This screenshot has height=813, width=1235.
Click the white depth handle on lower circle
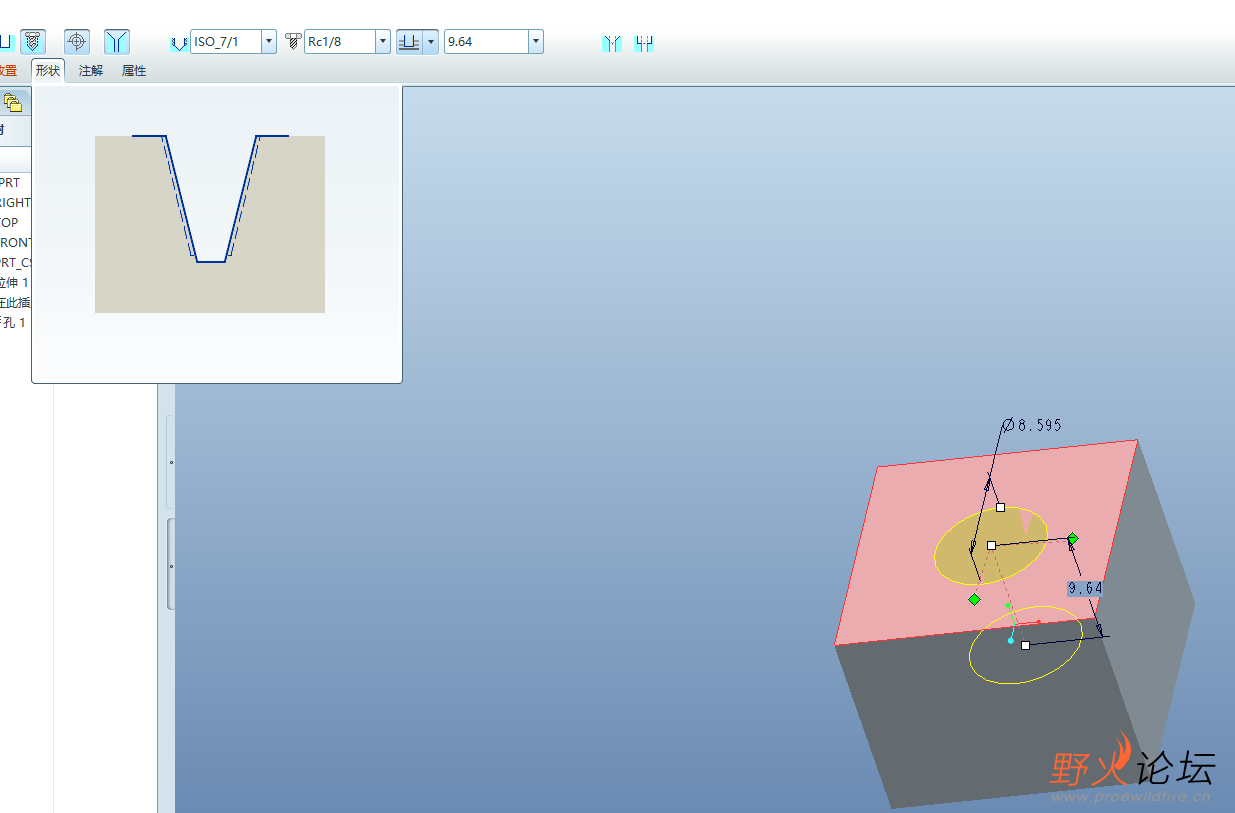1025,645
